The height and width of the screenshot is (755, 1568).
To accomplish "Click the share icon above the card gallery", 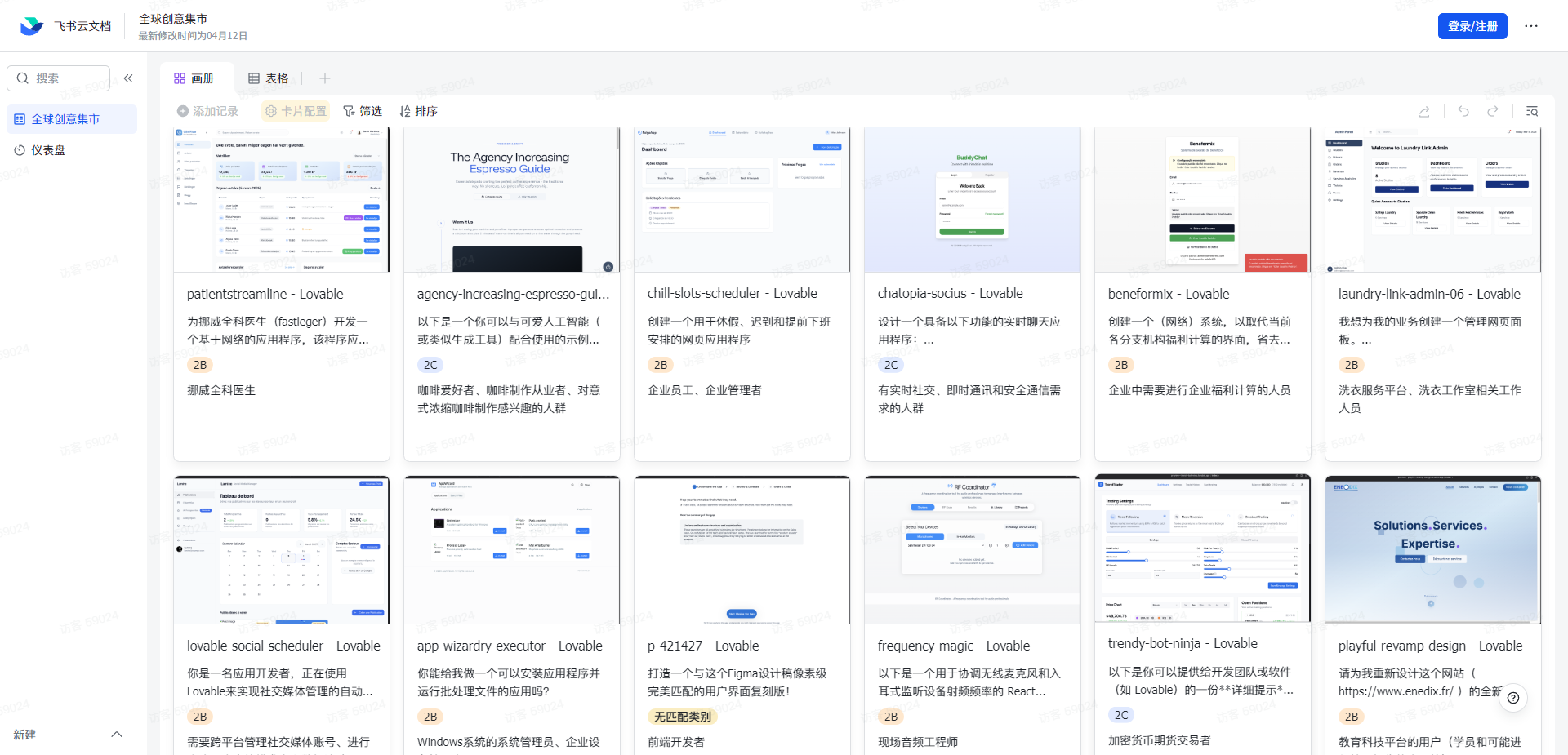I will 1425,111.
